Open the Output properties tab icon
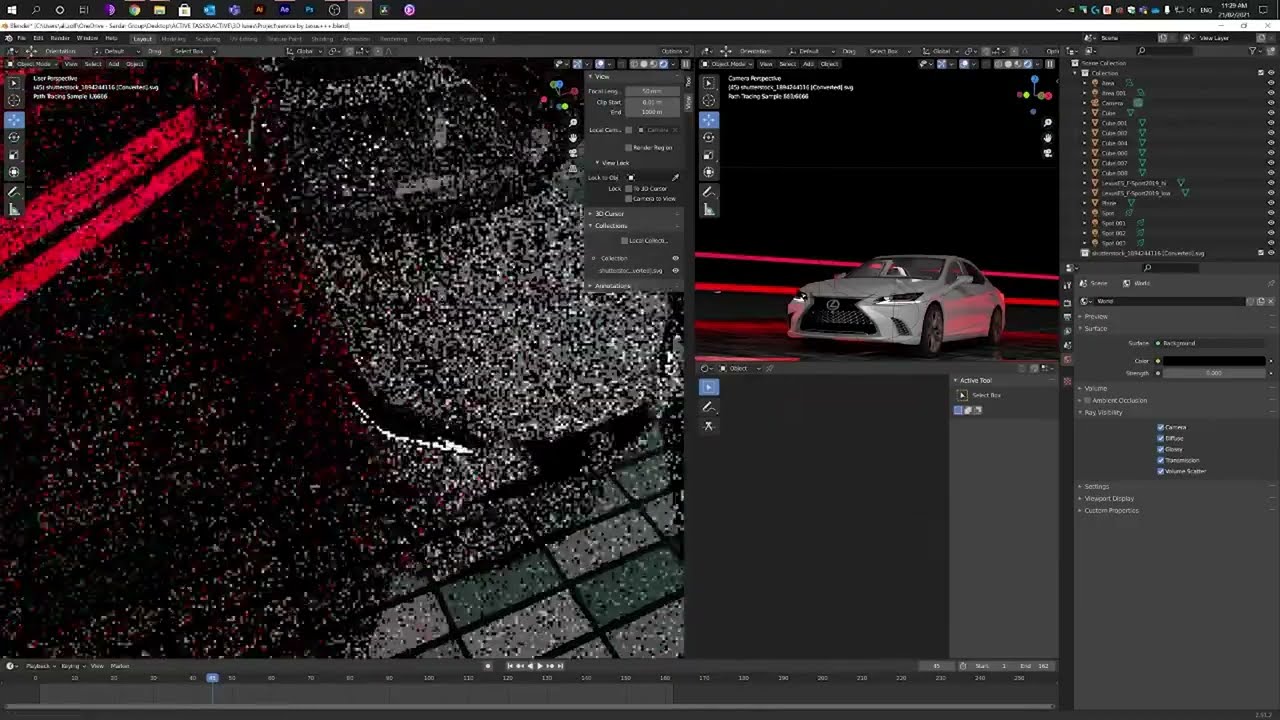Screen dimensions: 1280x720 tap(1067, 316)
